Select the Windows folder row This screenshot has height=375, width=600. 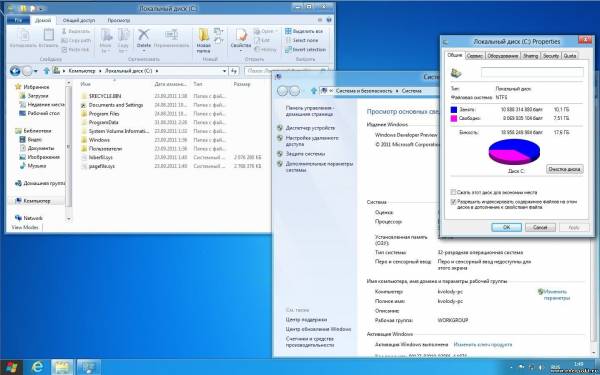coord(171,140)
